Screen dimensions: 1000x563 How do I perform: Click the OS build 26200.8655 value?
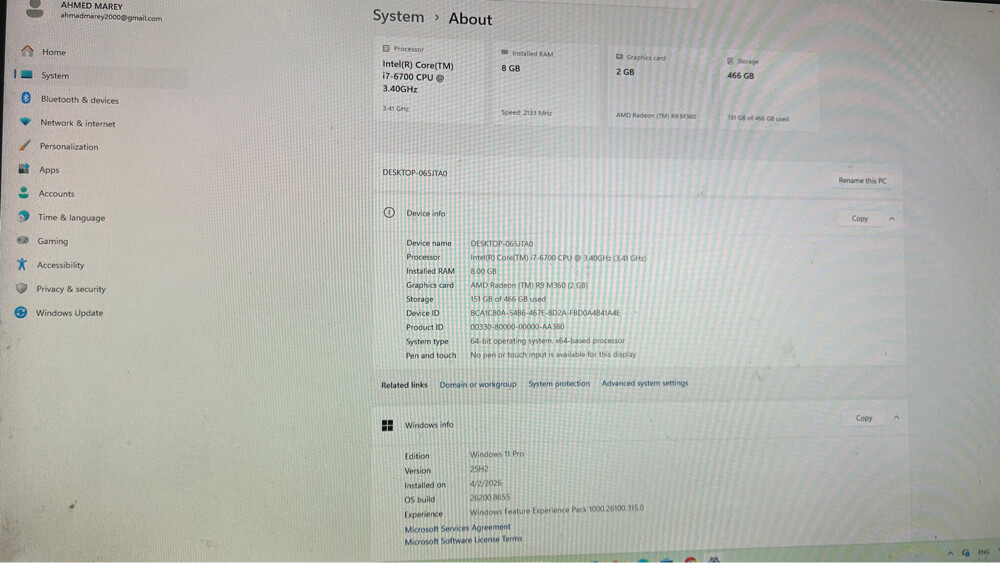pos(490,497)
